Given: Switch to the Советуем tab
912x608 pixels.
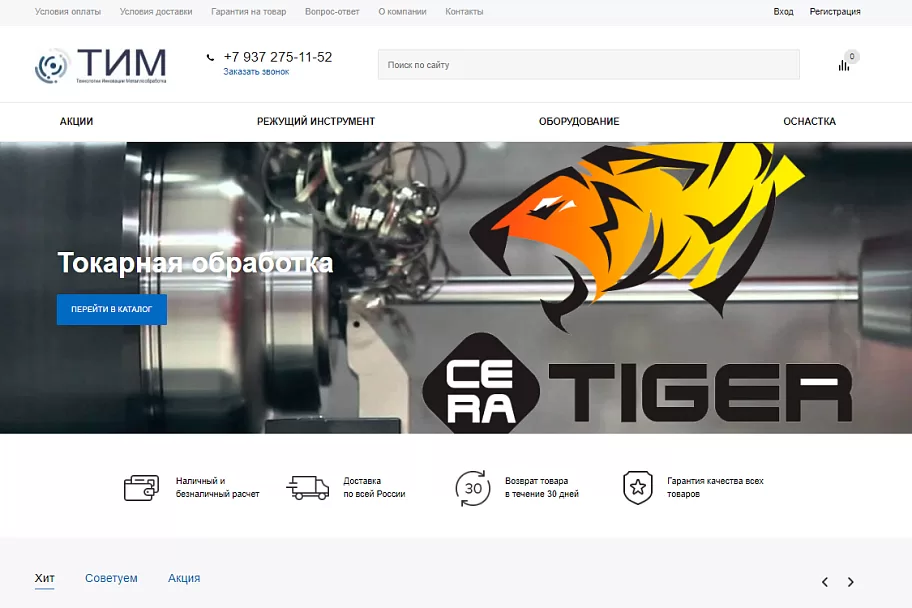Looking at the screenshot, I should (111, 578).
